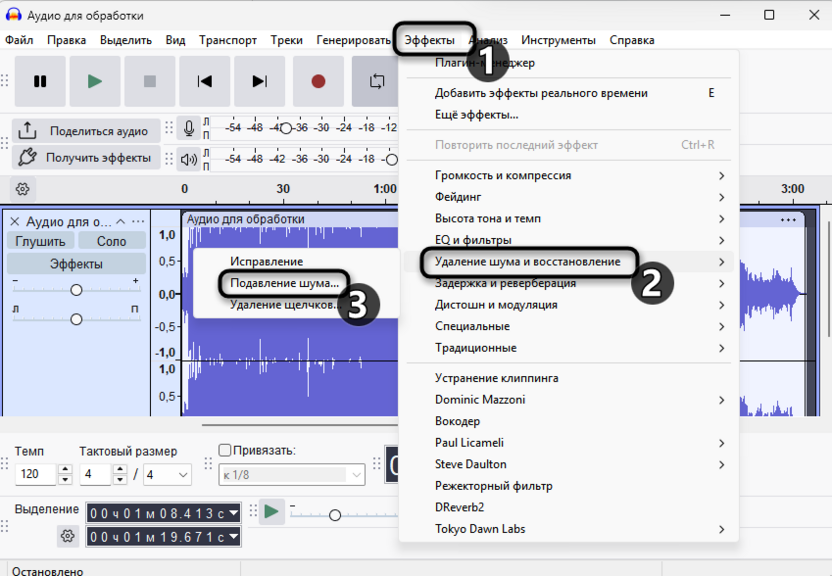This screenshot has width=832, height=576.
Task: Skip to end of the project
Action: click(260, 81)
